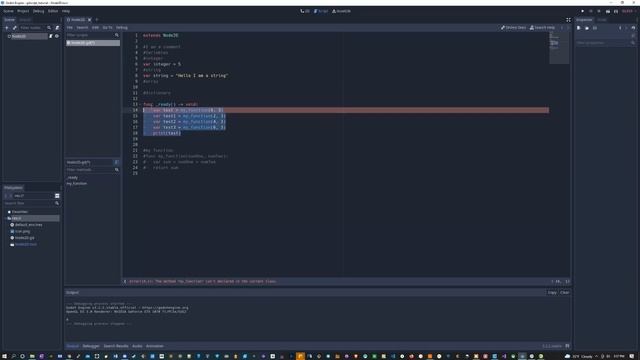Click the script minimap
Screen dimensions: 640x360
(x=559, y=48)
